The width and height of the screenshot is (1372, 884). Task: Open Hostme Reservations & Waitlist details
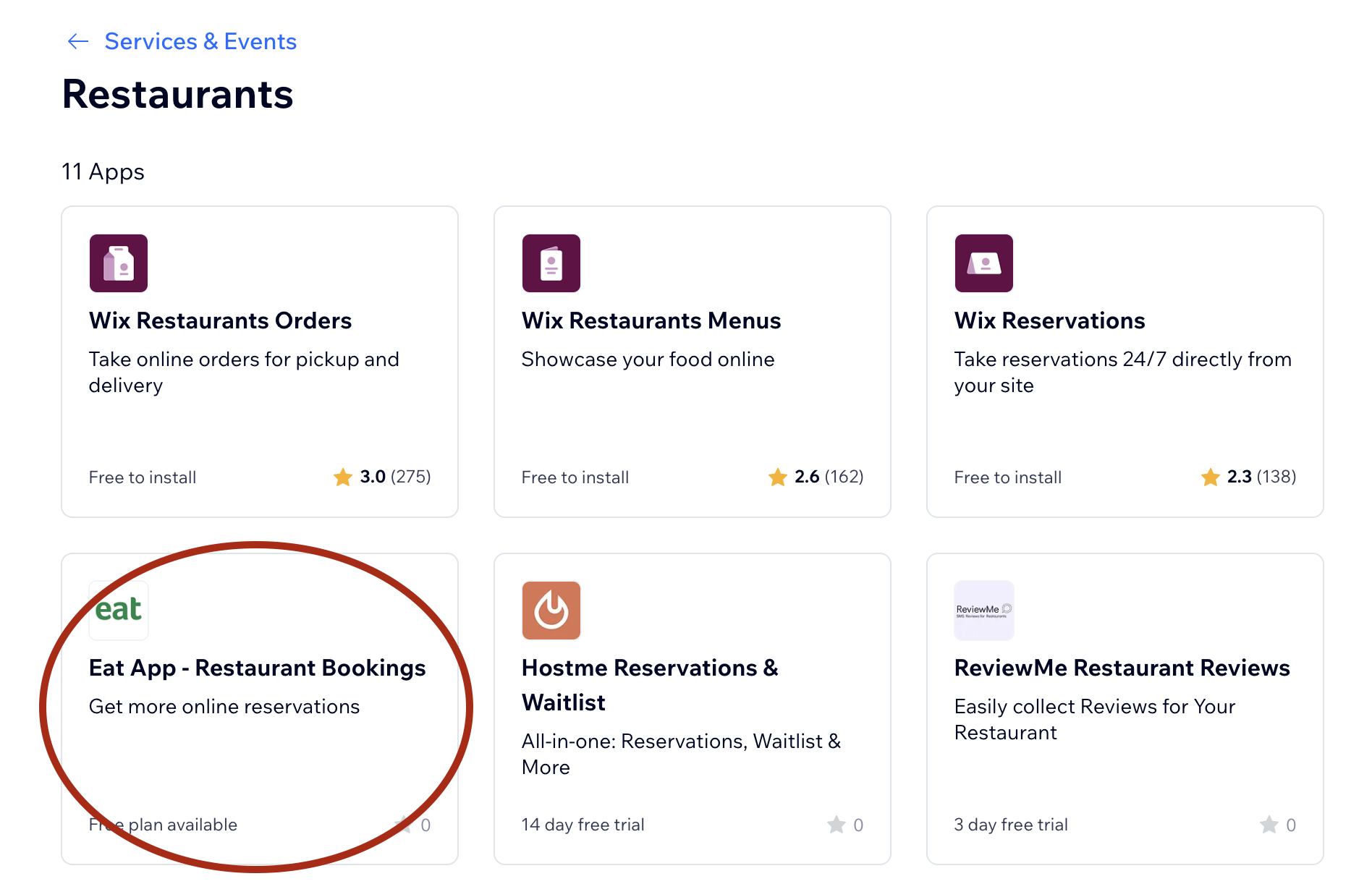coord(650,684)
